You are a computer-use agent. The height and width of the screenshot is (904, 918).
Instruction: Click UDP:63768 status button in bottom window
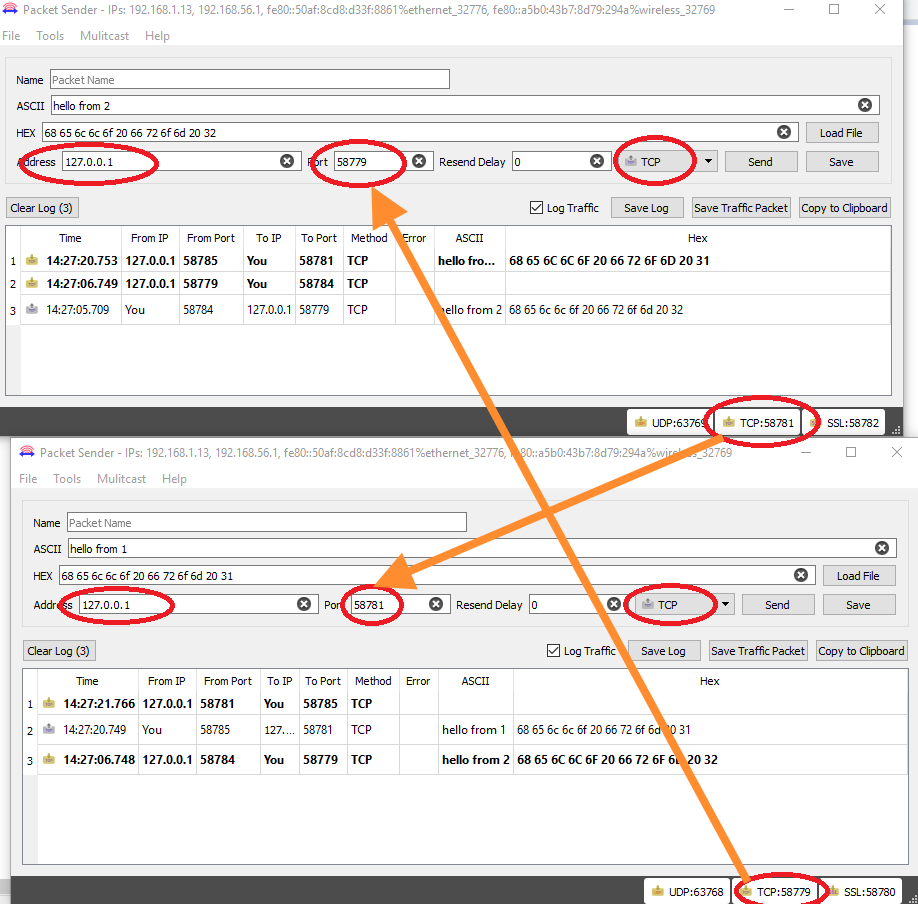(687, 891)
